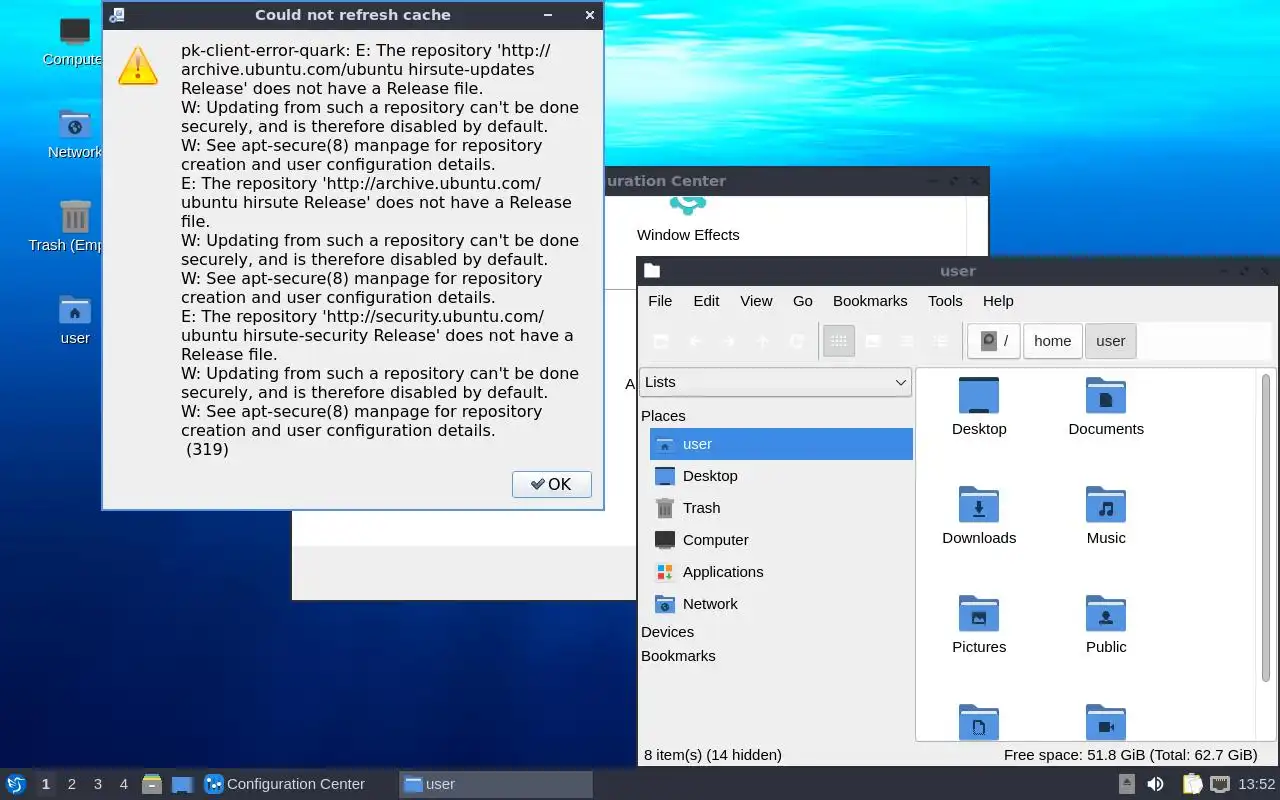Image resolution: width=1280 pixels, height=800 pixels.
Task: Click the root '/' path button
Action: [x=994, y=341]
